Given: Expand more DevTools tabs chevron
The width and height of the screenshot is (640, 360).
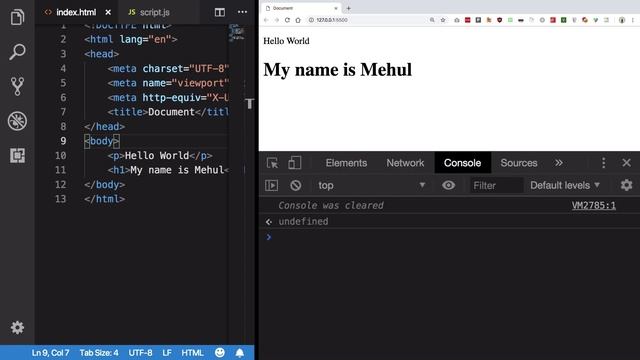Looking at the screenshot, I should (x=559, y=163).
